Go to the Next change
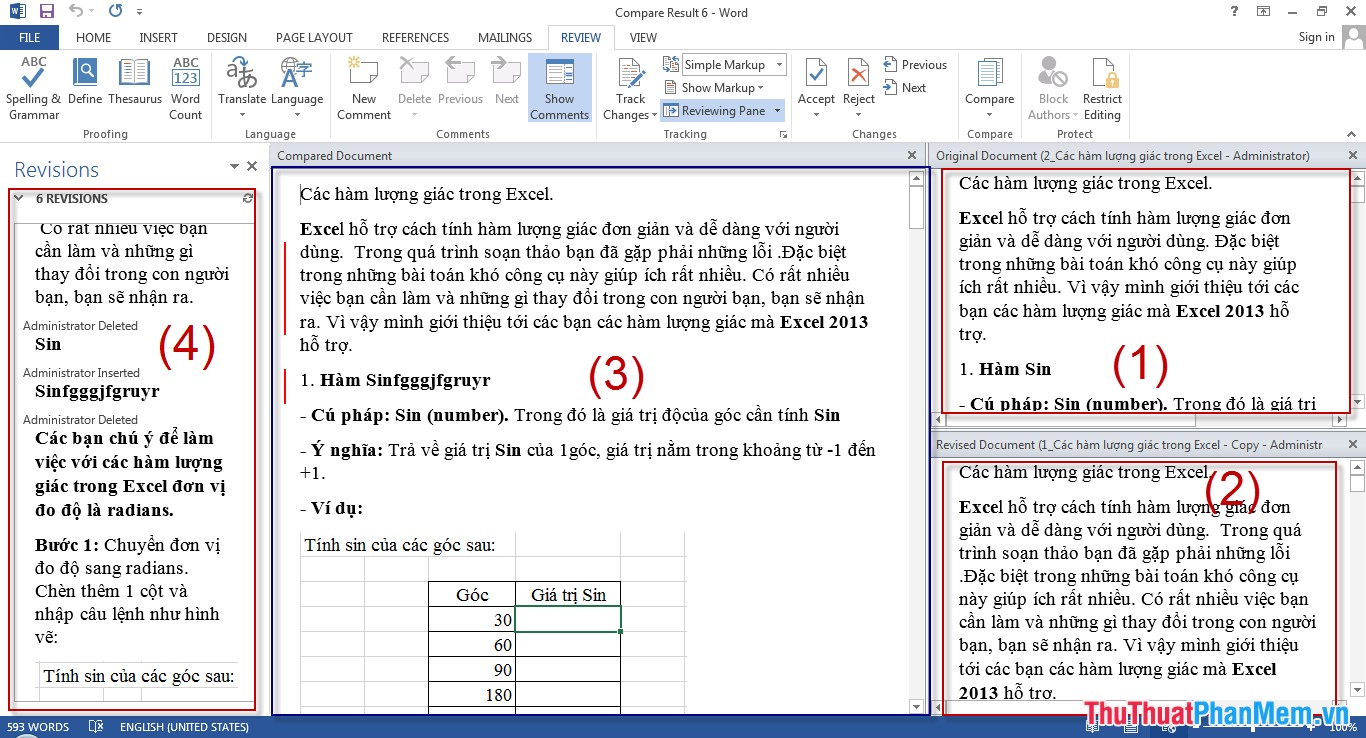Image resolution: width=1366 pixels, height=738 pixels. point(905,88)
